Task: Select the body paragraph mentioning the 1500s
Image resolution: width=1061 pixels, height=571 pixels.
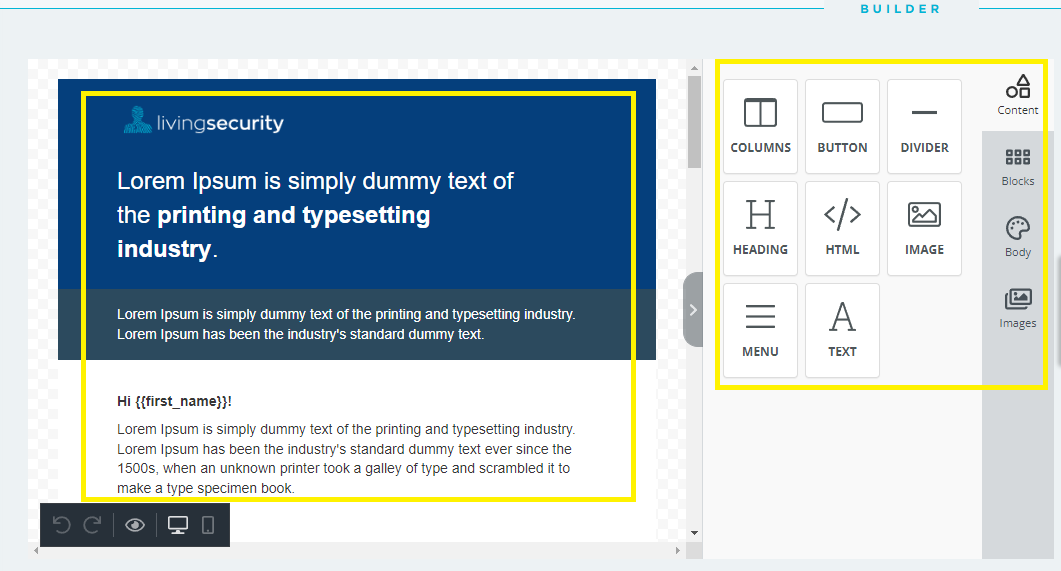Action: pyautogui.click(x=346, y=459)
